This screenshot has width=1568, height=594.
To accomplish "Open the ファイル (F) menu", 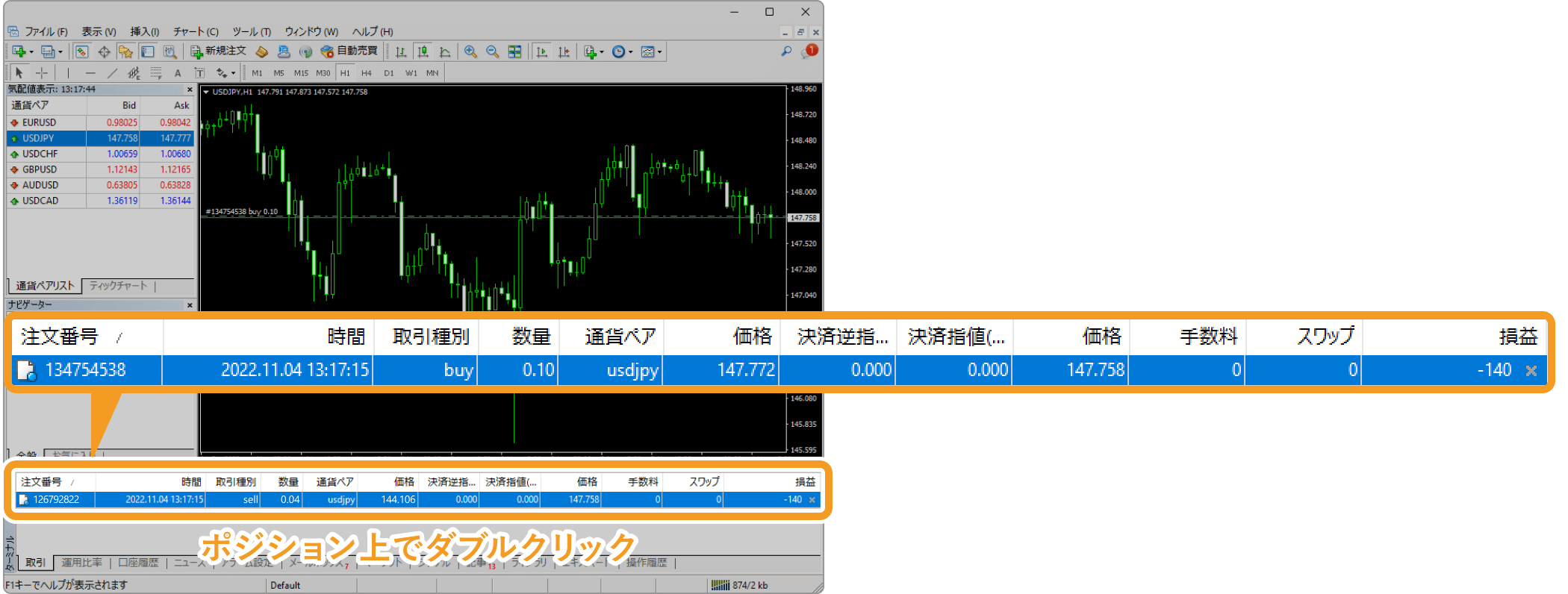I will [46, 31].
